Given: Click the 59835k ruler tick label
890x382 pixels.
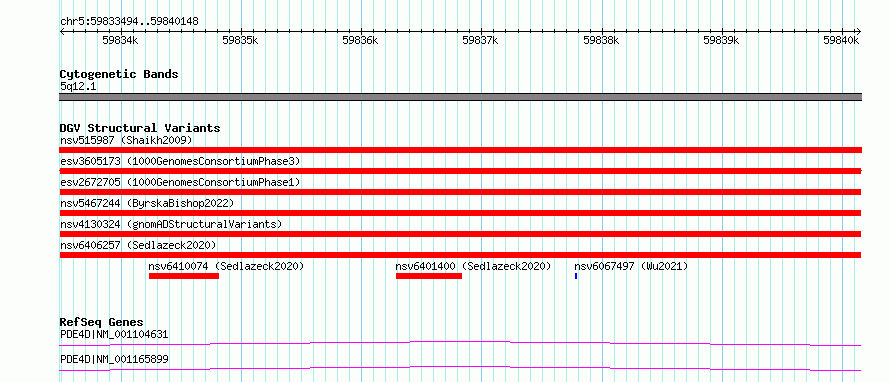Looking at the screenshot, I should pos(240,40).
